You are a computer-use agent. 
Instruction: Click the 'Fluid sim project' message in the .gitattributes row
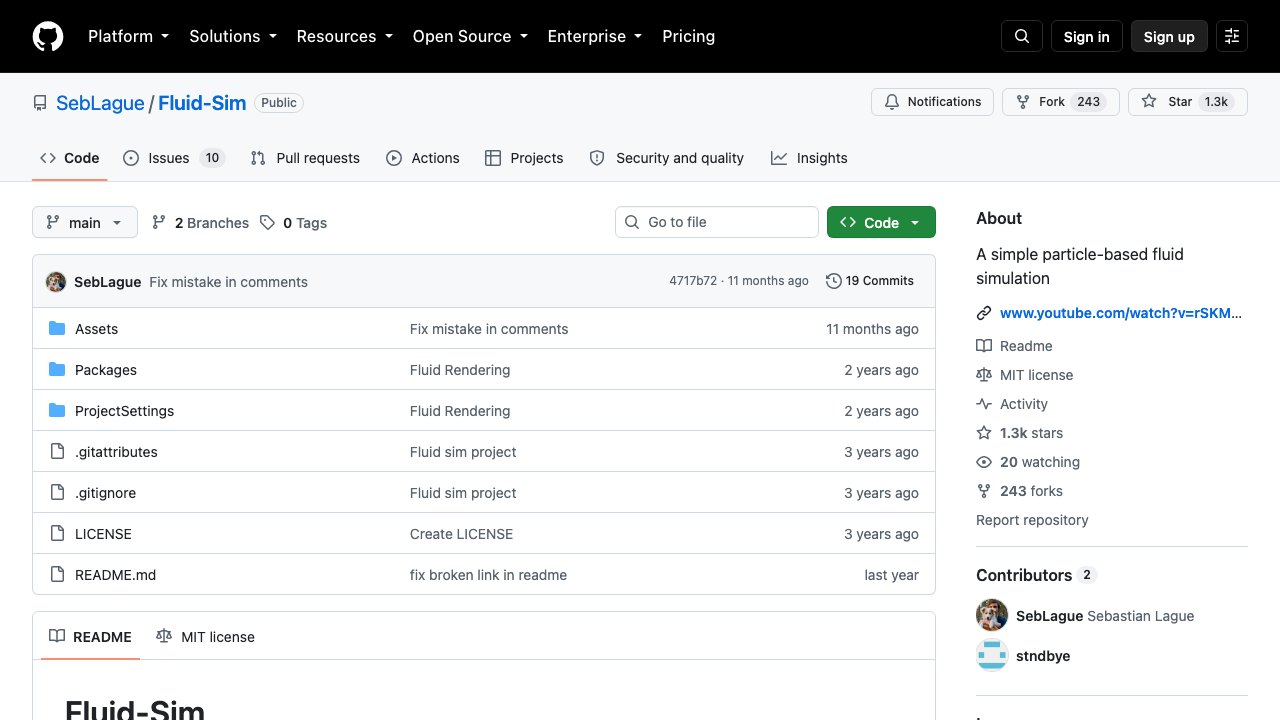tap(463, 452)
